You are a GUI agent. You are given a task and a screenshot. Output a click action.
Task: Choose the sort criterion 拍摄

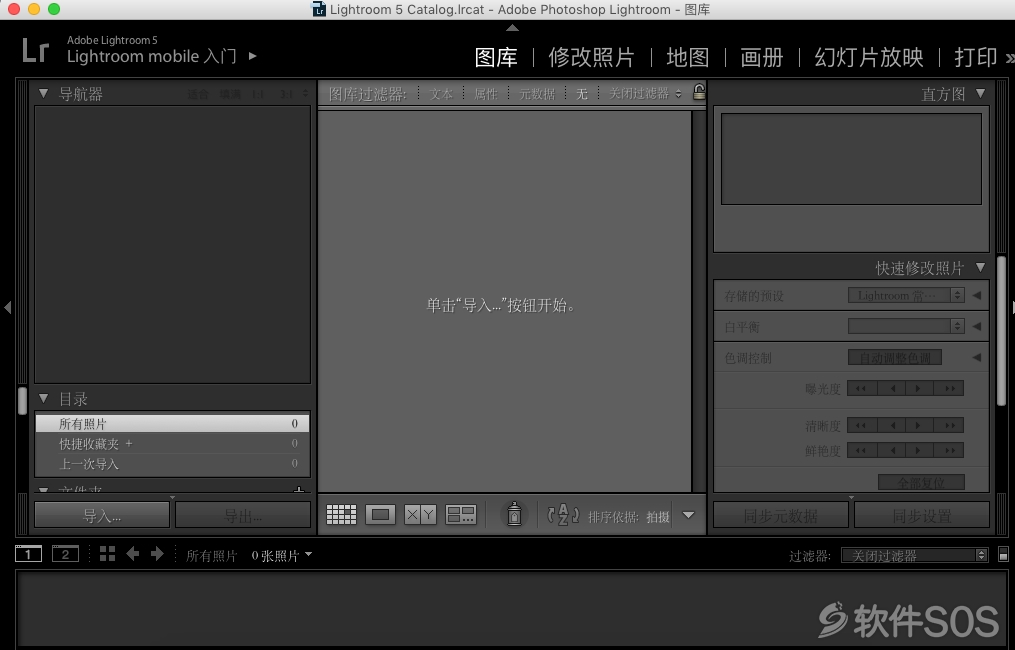[x=658, y=517]
